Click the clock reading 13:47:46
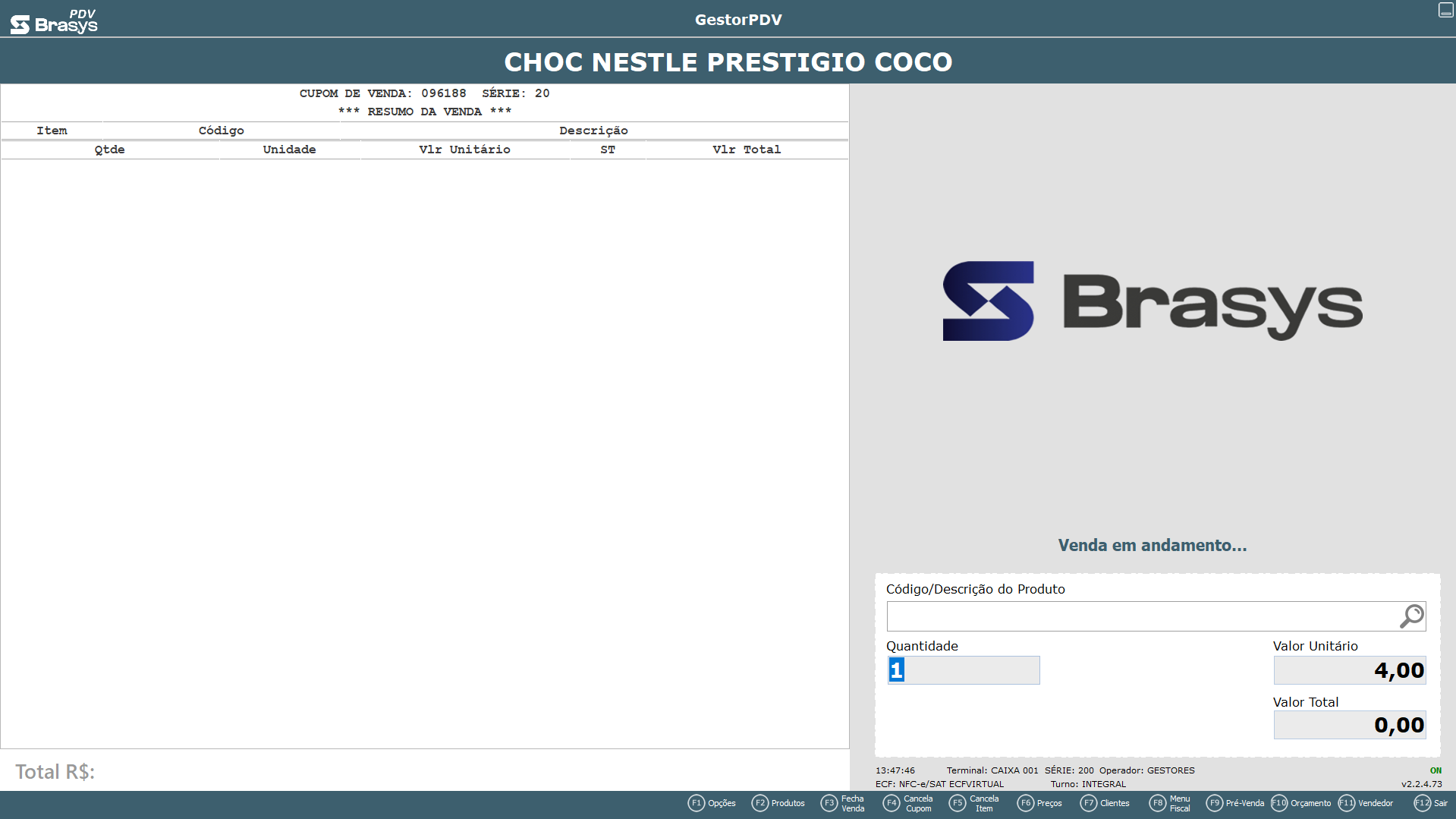This screenshot has height=819, width=1456. (895, 770)
